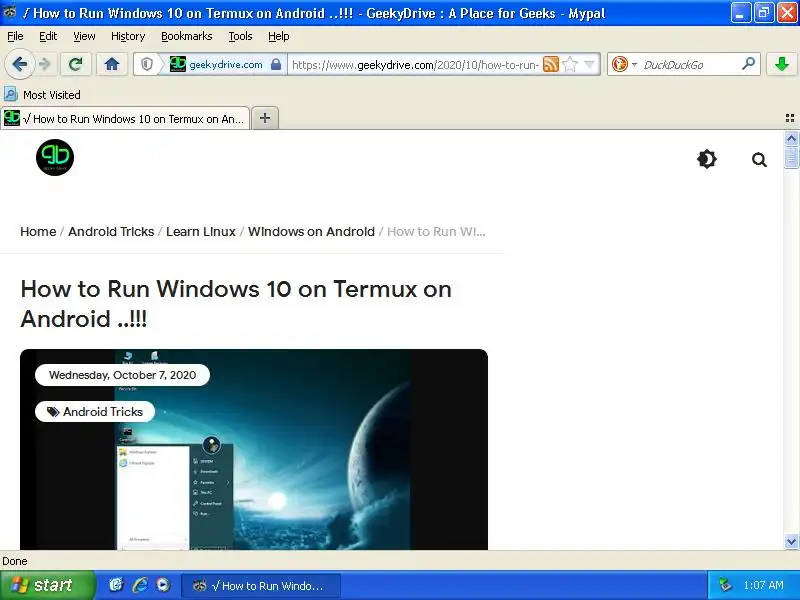The image size is (800, 600).
Task: Open the View menu
Action: point(84,36)
